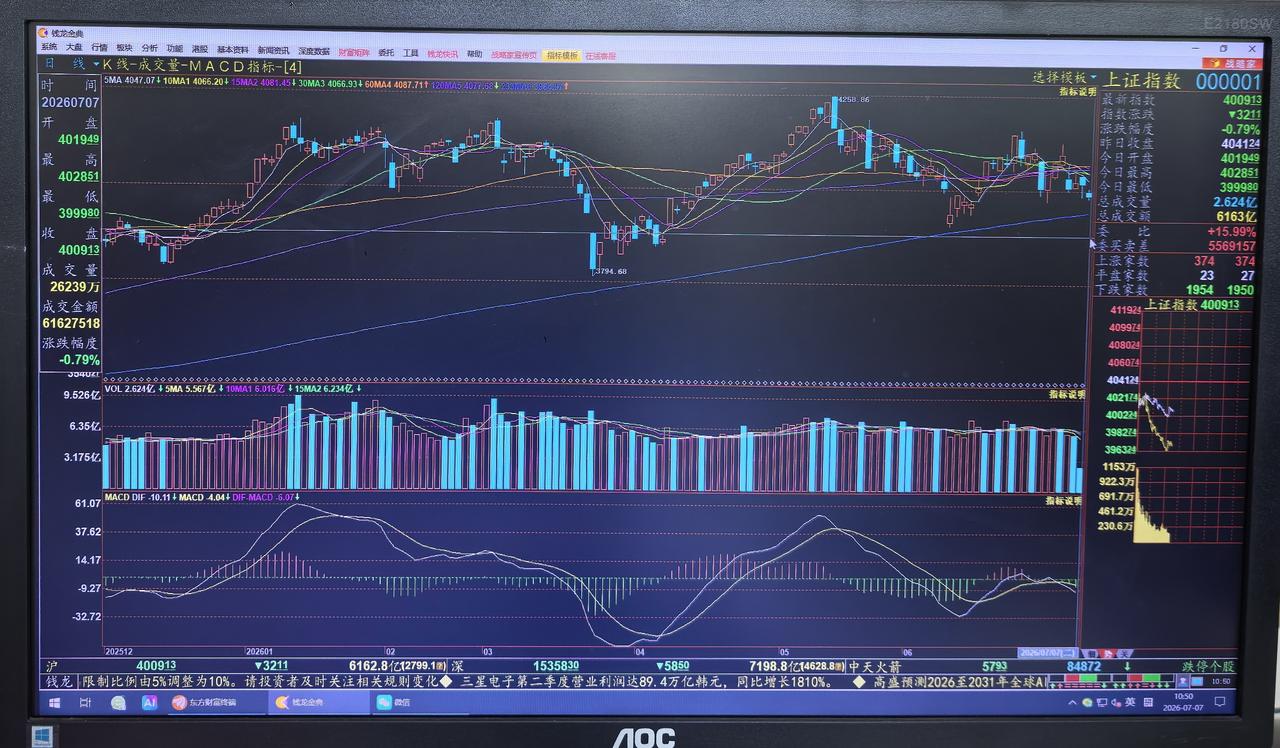Click the 在线客服 link
The height and width of the screenshot is (748, 1280).
(x=601, y=56)
